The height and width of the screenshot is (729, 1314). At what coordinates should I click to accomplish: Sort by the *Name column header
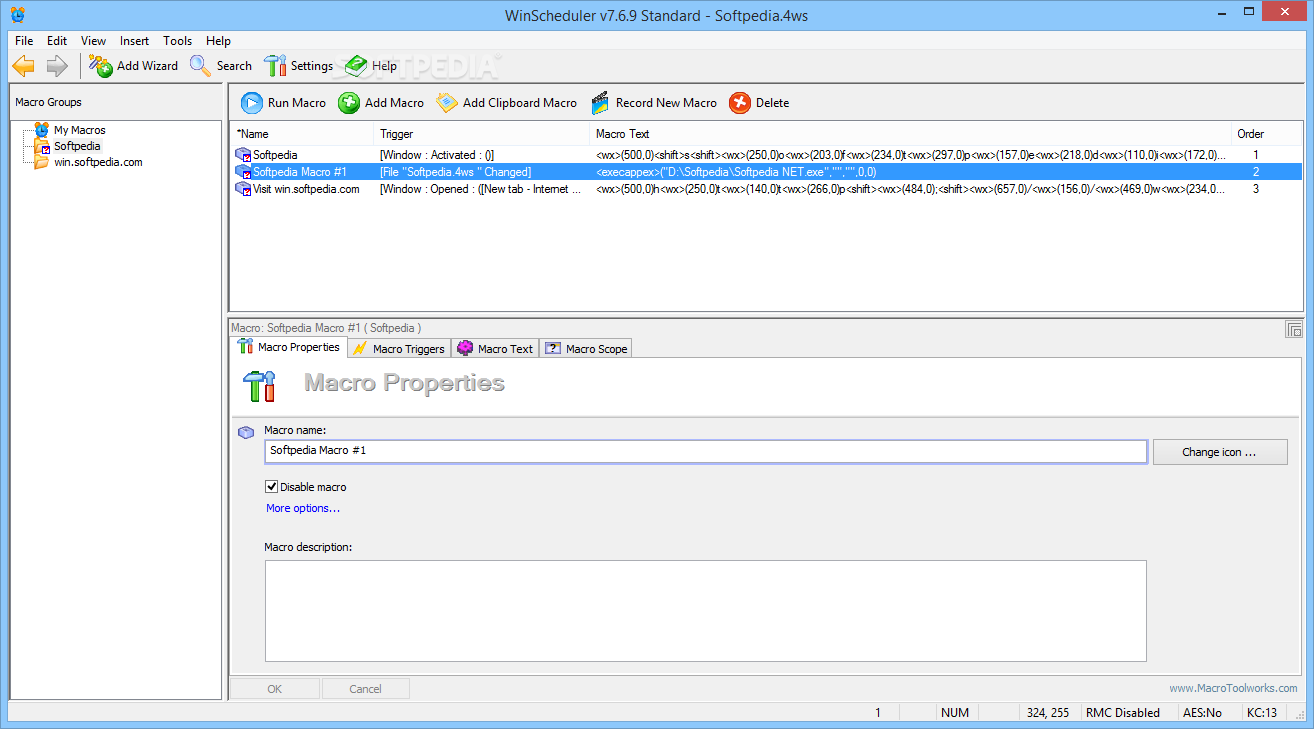pos(302,133)
